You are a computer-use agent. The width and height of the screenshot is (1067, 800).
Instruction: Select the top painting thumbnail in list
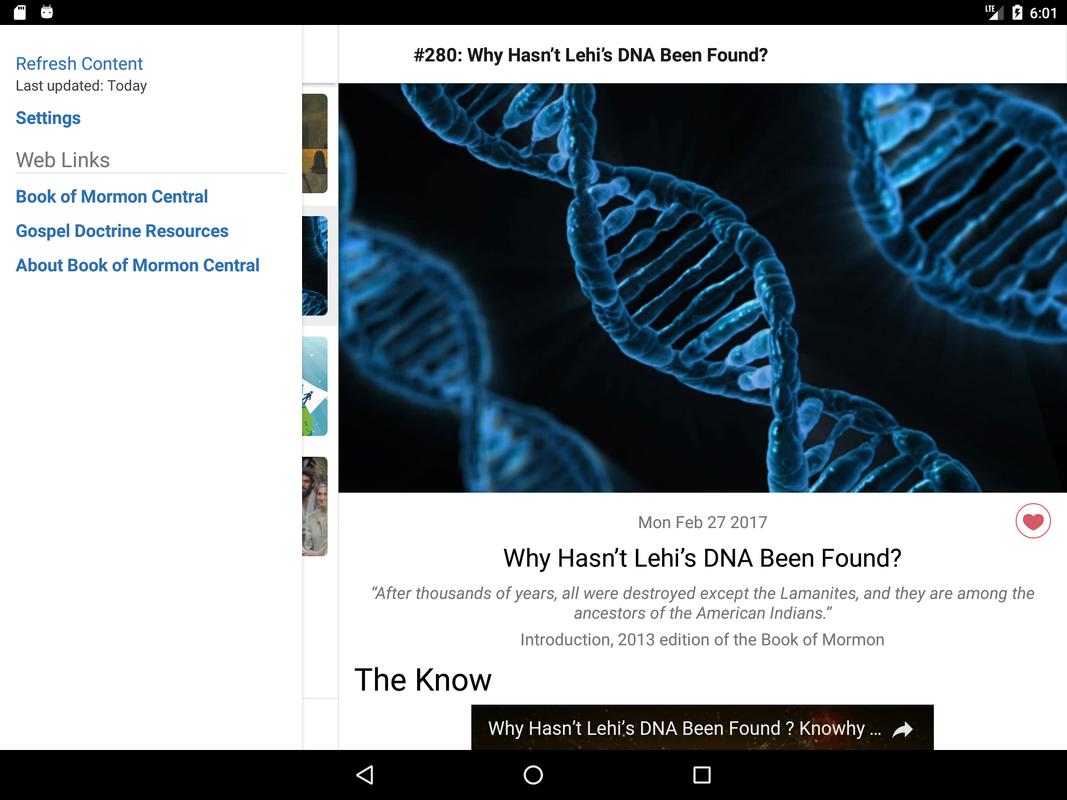pyautogui.click(x=315, y=144)
